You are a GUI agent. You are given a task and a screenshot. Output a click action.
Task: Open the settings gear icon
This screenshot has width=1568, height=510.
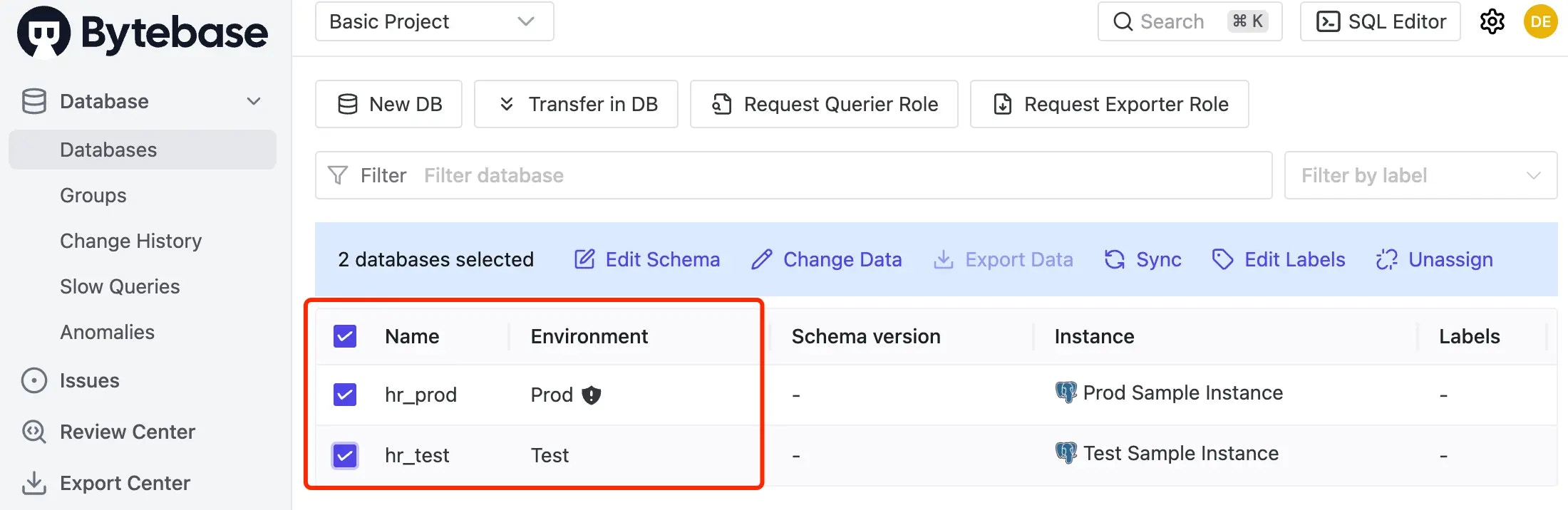click(1492, 21)
